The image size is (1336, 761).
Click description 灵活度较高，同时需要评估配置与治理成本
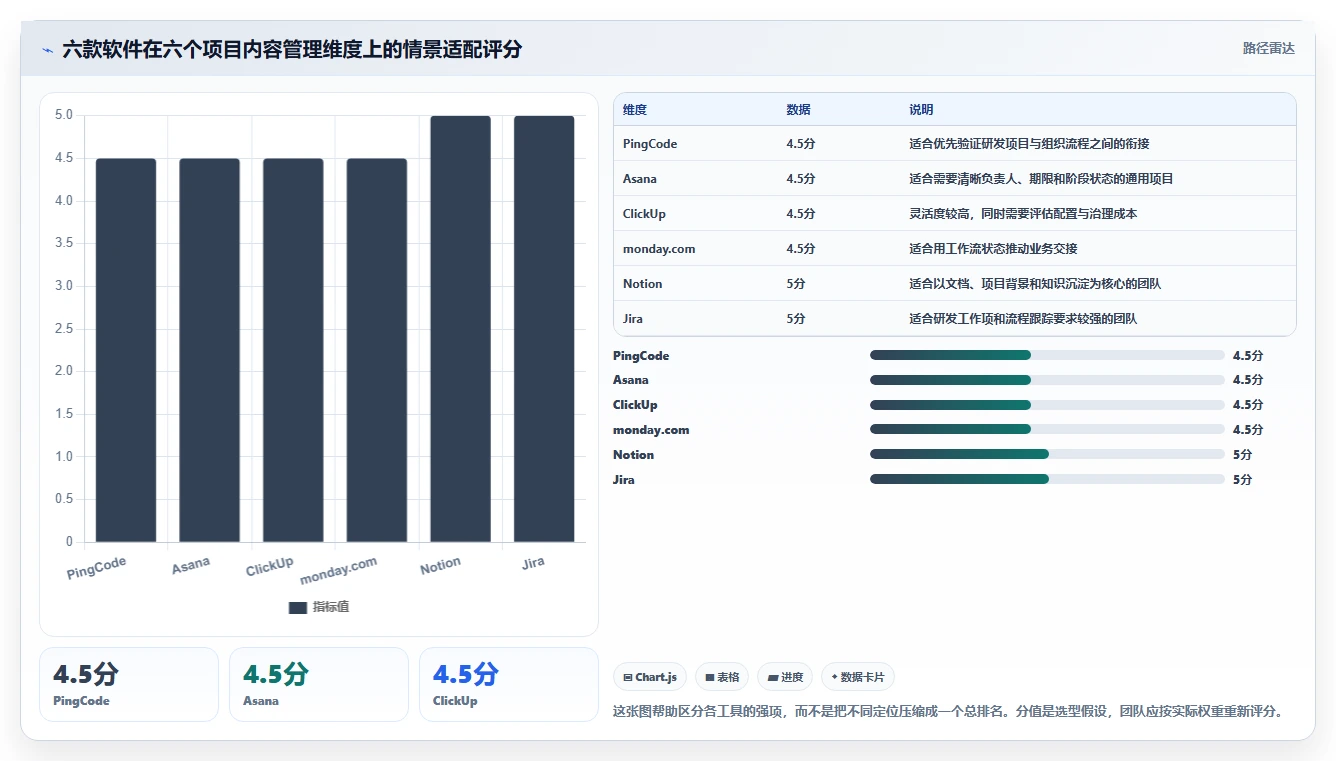click(1023, 214)
